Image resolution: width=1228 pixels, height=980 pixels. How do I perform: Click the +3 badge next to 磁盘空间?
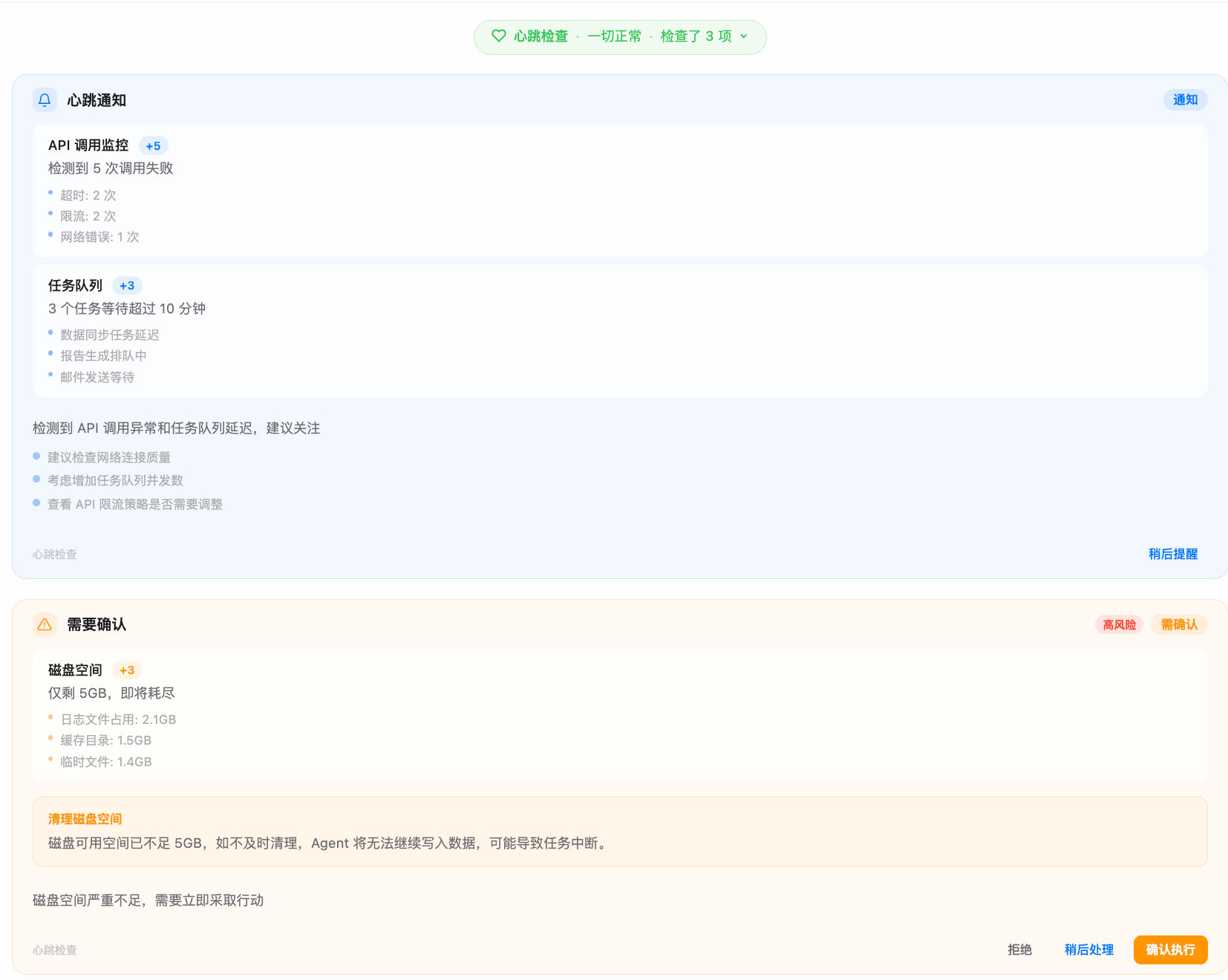tap(127, 670)
